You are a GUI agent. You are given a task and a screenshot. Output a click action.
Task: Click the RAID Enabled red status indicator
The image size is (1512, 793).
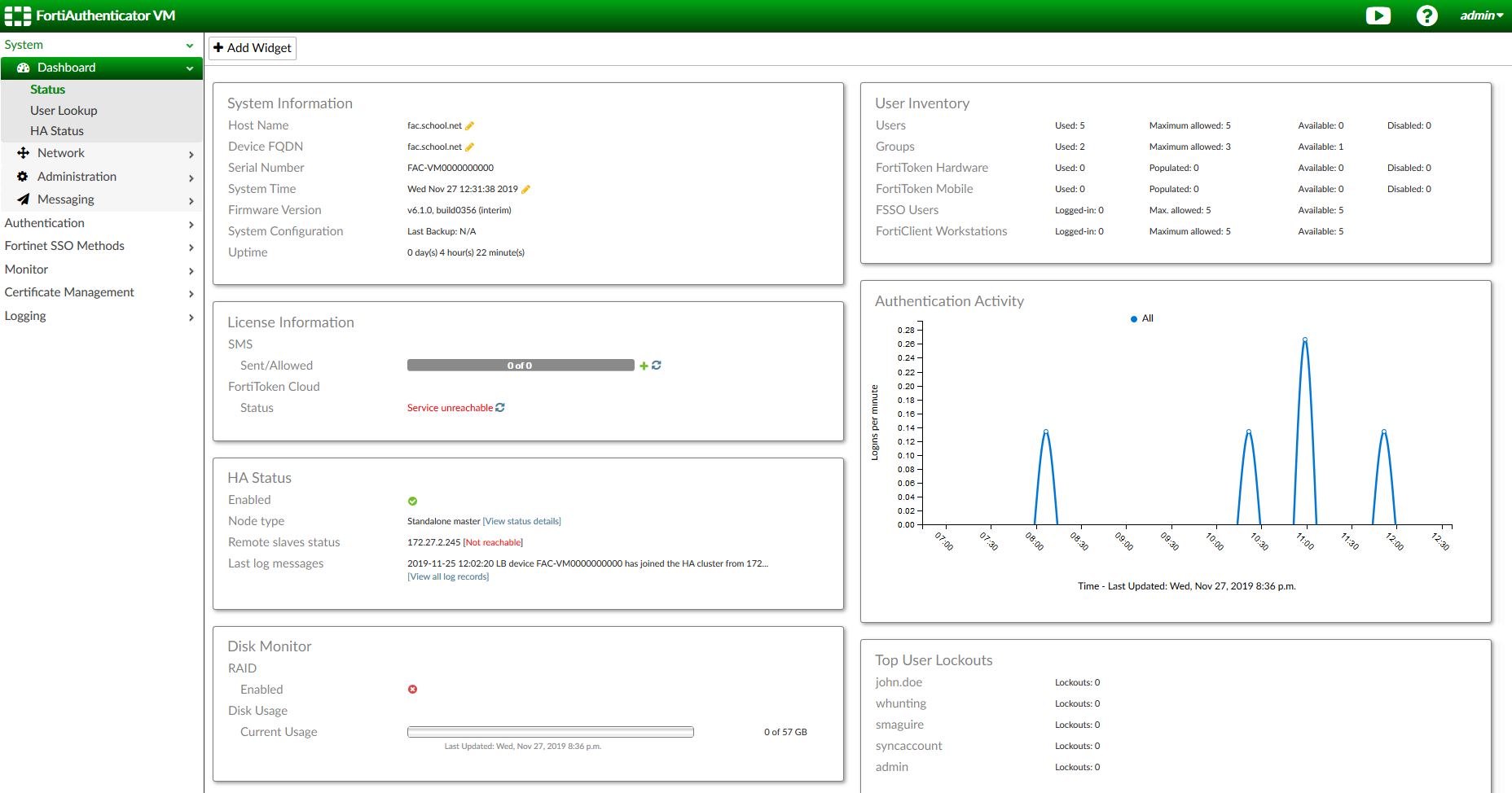pyautogui.click(x=412, y=689)
